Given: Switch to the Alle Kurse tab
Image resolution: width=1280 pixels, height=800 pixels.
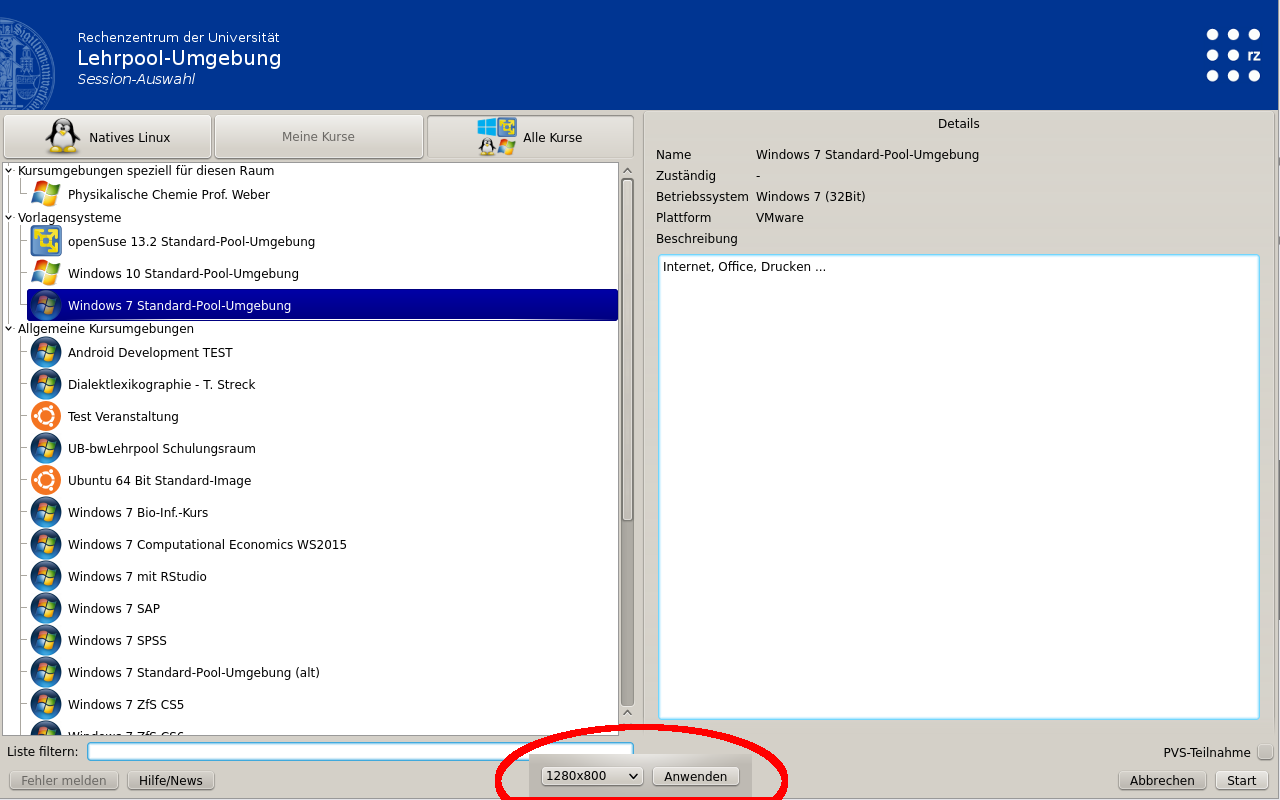Looking at the screenshot, I should point(530,137).
